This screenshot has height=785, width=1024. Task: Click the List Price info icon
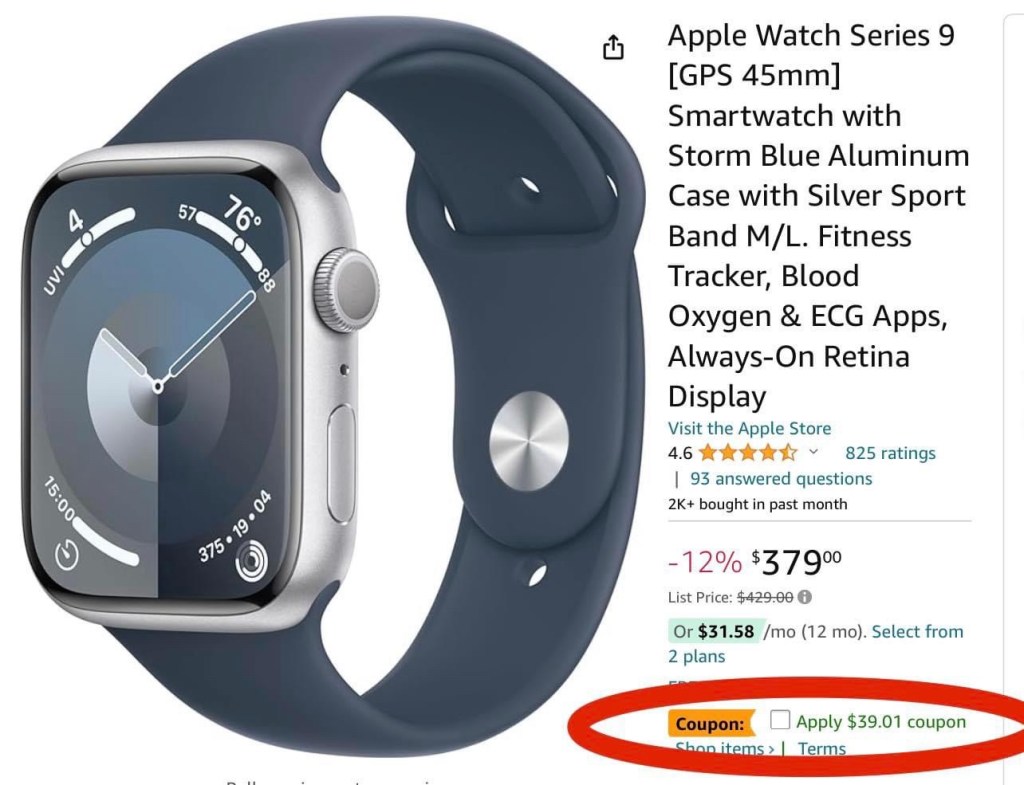[805, 597]
